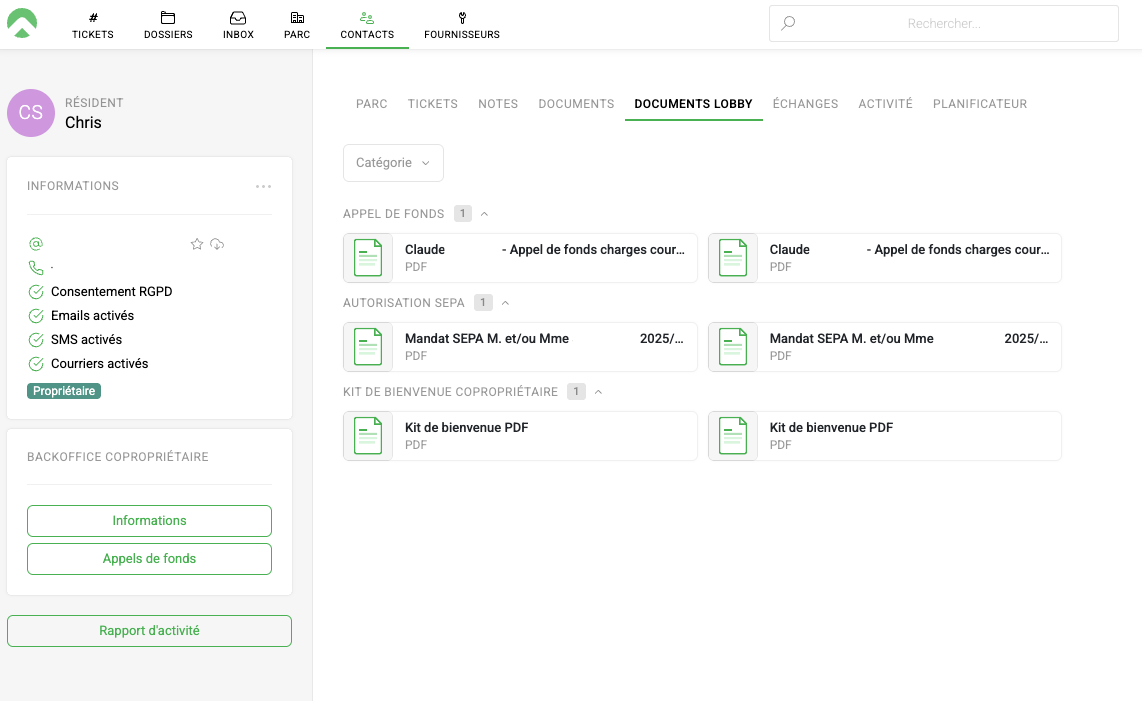Open the Informations three-dot menu

pyautogui.click(x=263, y=186)
